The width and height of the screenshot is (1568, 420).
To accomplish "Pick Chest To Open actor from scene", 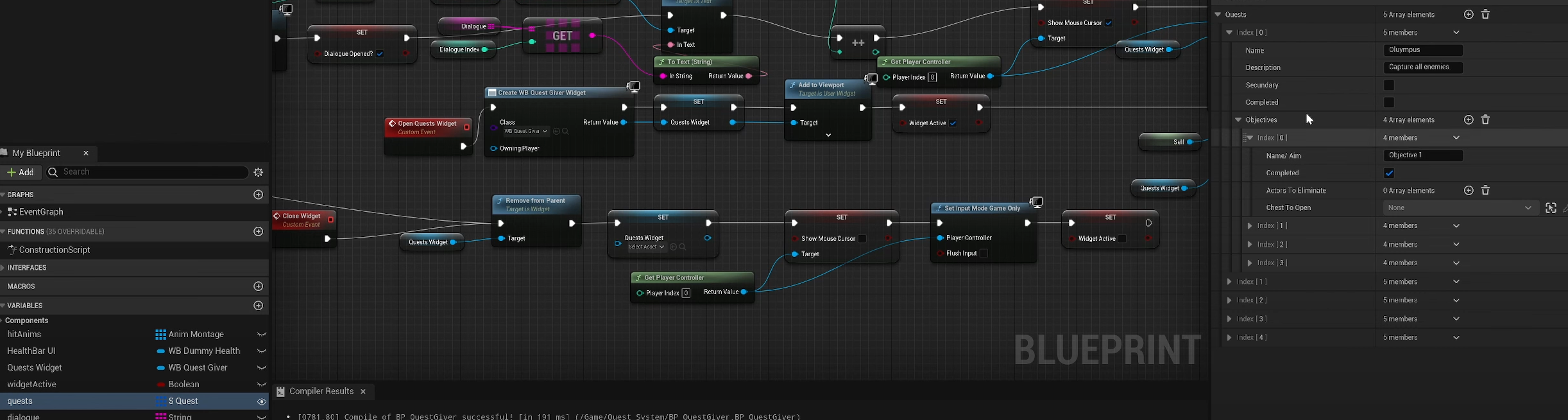I will (1551, 208).
